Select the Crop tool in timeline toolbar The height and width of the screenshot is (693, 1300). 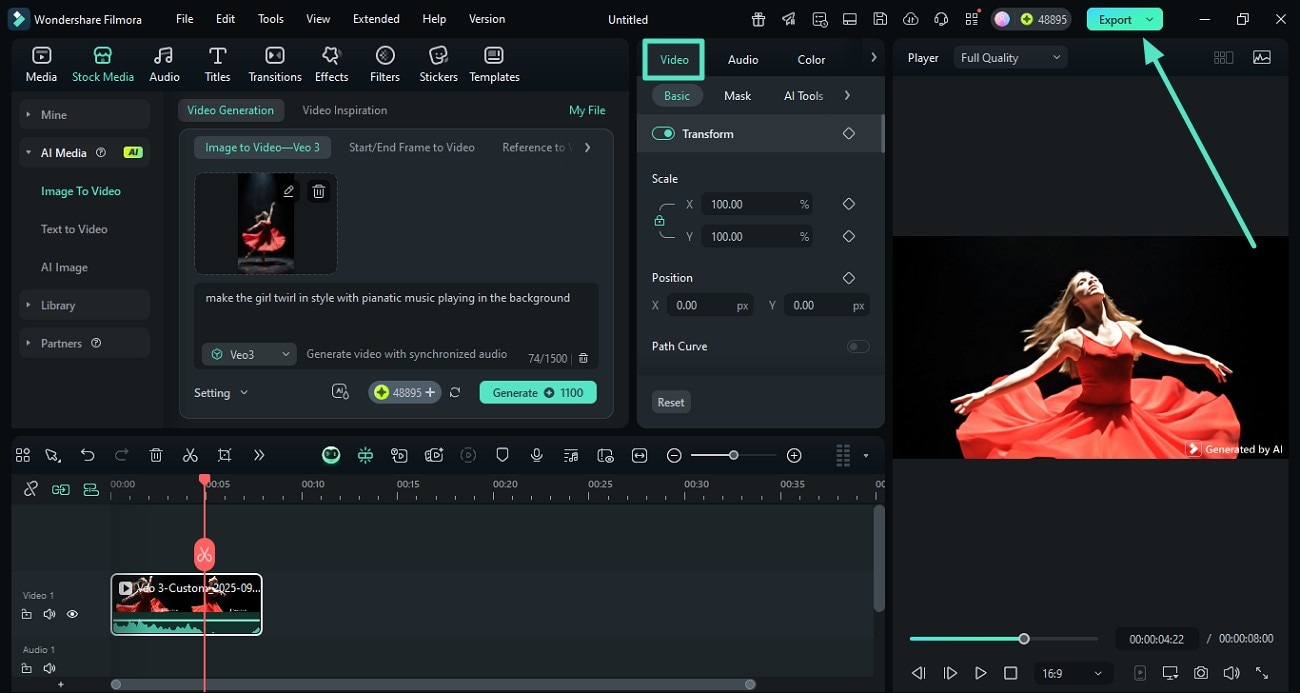pos(224,455)
